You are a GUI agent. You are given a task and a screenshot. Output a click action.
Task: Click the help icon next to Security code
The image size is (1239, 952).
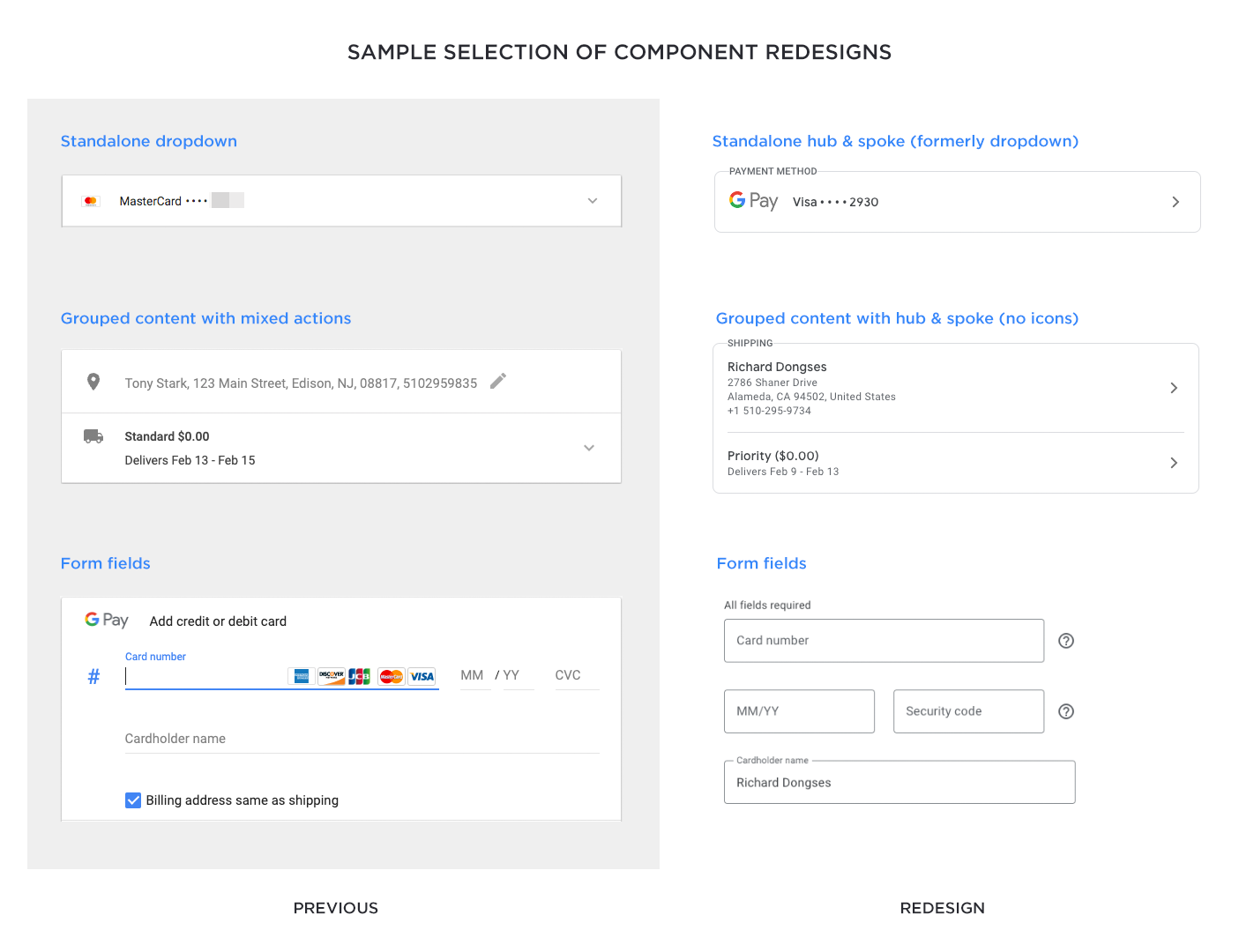1066,711
